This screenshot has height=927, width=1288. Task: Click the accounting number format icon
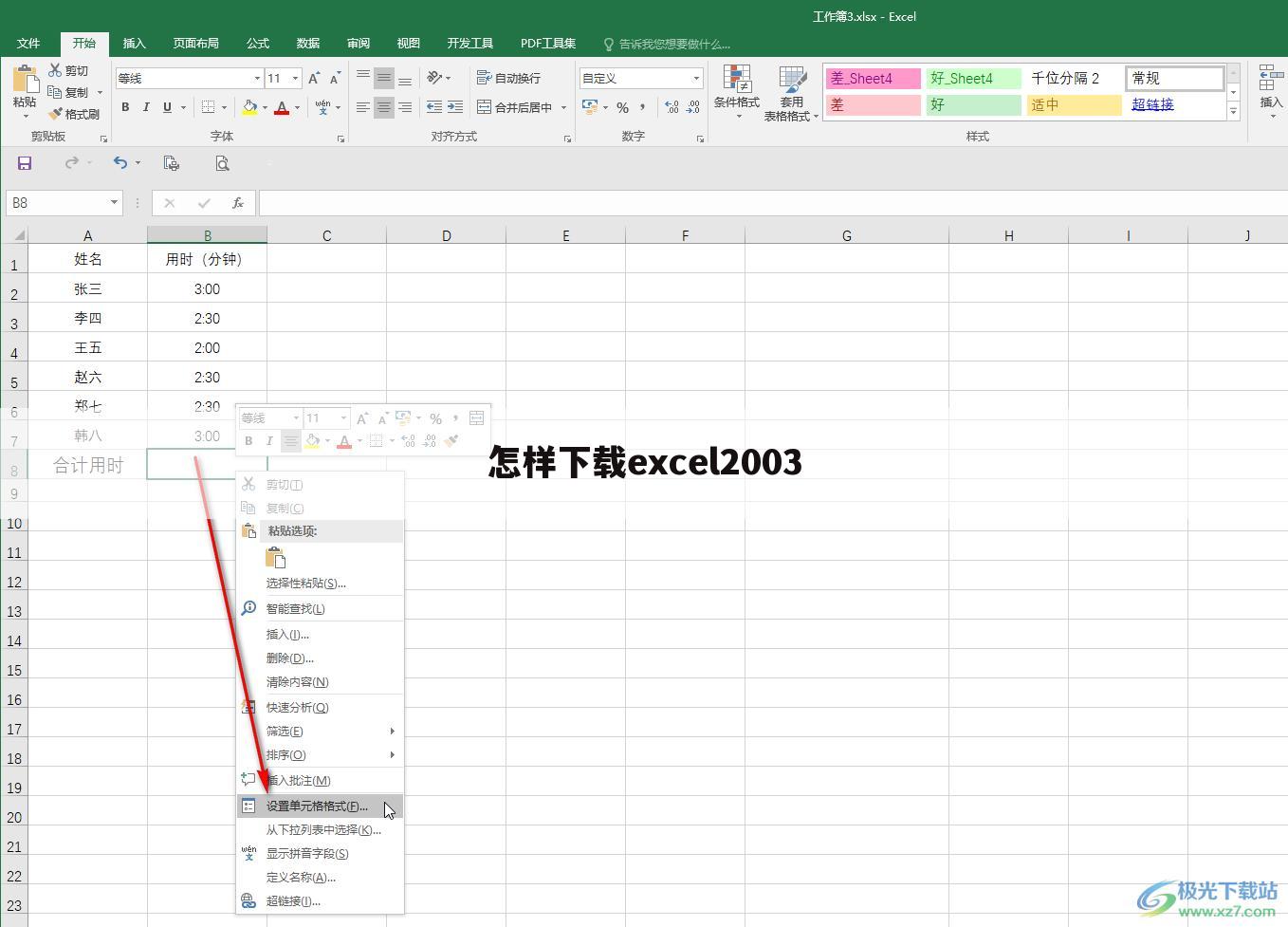click(x=590, y=107)
